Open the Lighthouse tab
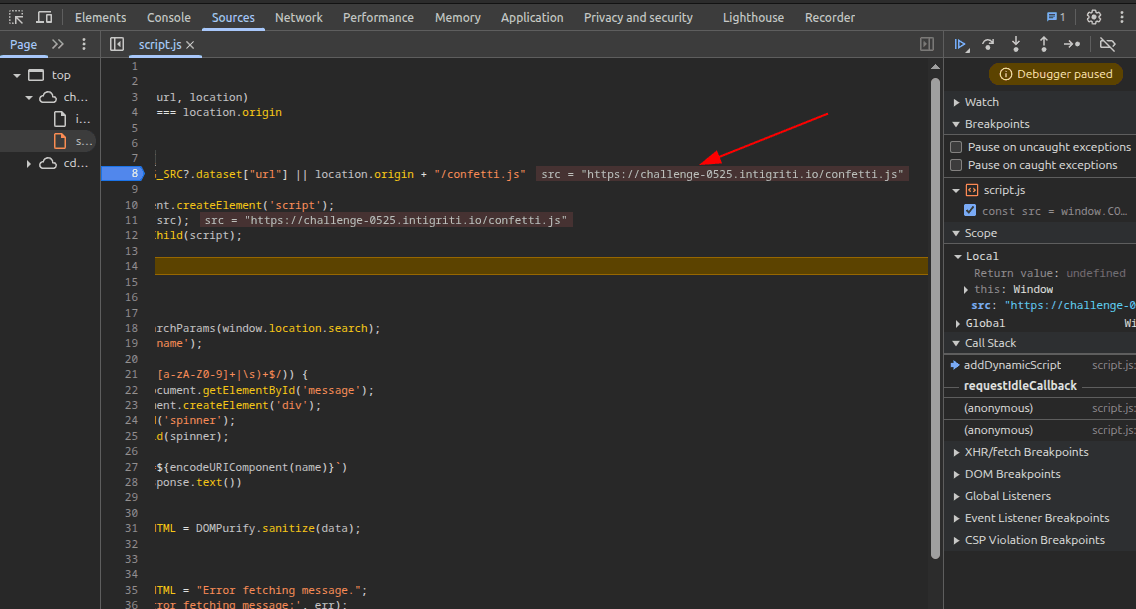This screenshot has width=1136, height=609. (753, 17)
